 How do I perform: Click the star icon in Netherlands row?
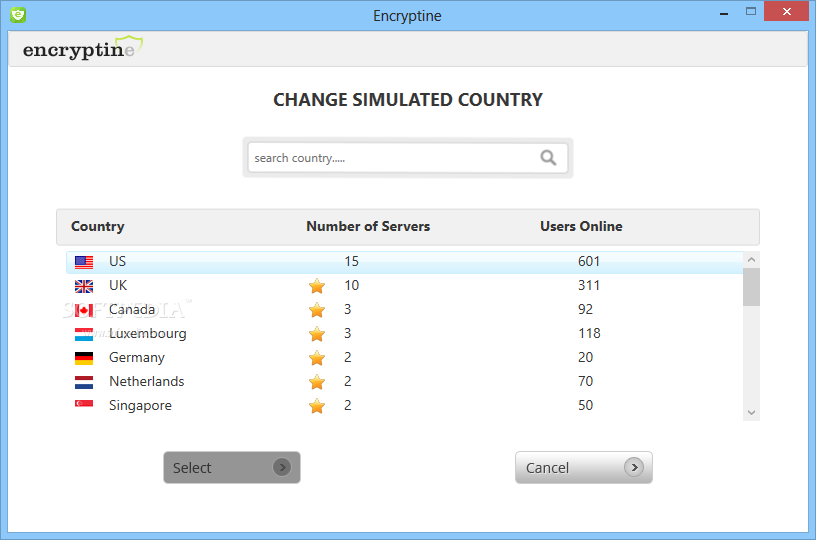point(317,382)
